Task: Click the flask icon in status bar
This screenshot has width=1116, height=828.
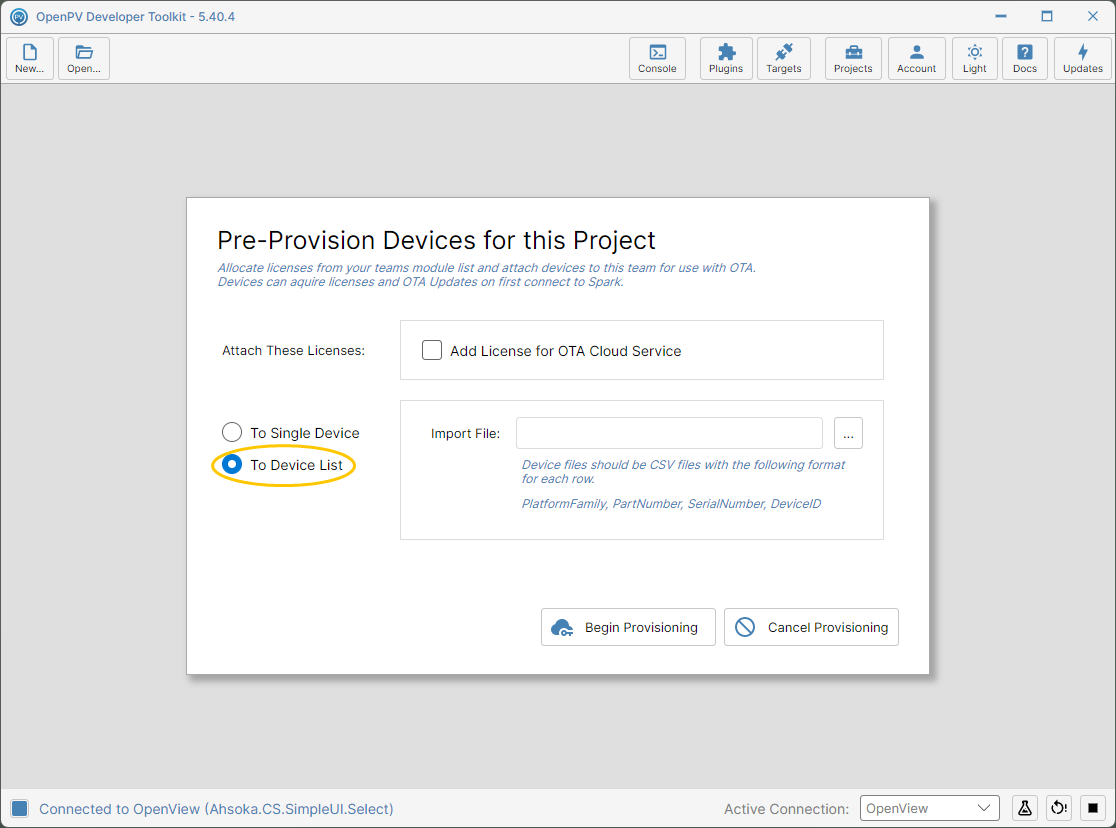Action: pyautogui.click(x=1025, y=808)
